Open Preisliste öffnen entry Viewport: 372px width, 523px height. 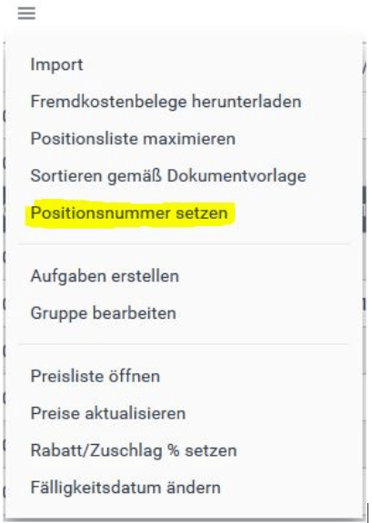pos(95,376)
